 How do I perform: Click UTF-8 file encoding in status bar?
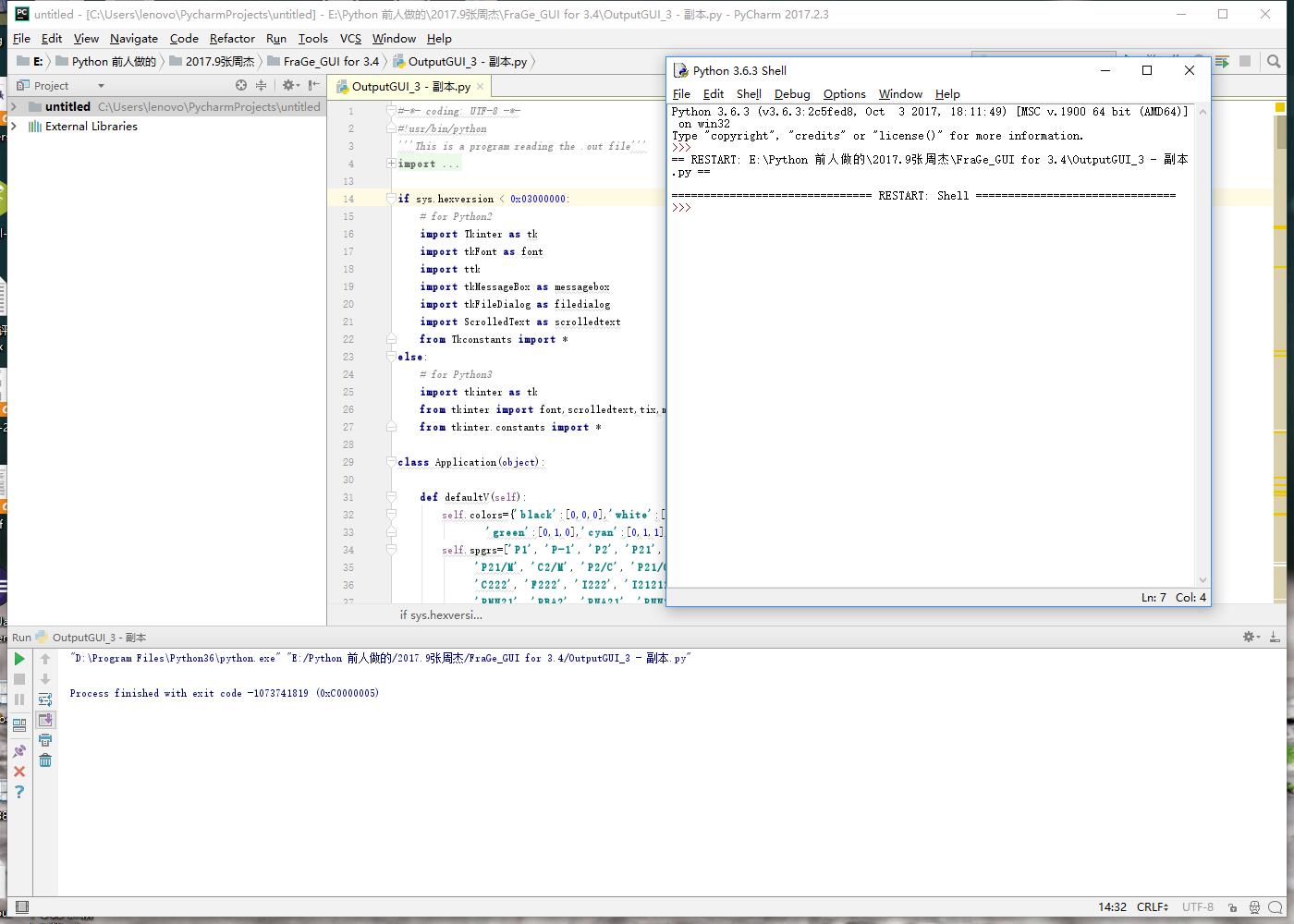pyautogui.click(x=1198, y=906)
